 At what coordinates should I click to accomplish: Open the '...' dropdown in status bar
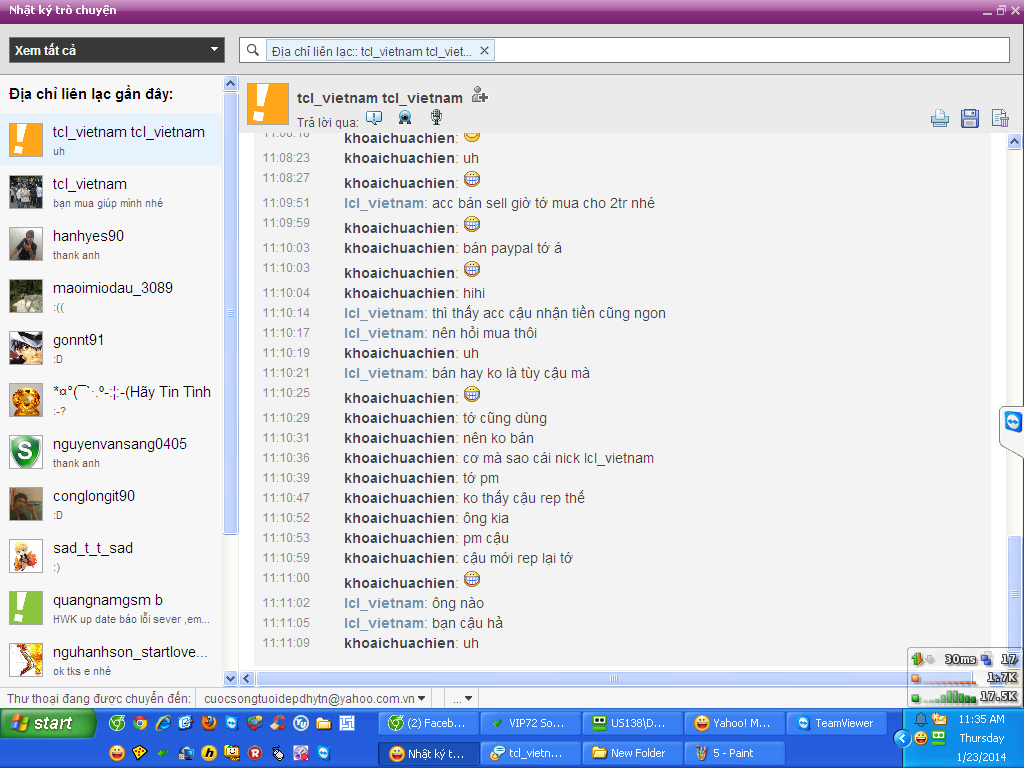pos(462,699)
